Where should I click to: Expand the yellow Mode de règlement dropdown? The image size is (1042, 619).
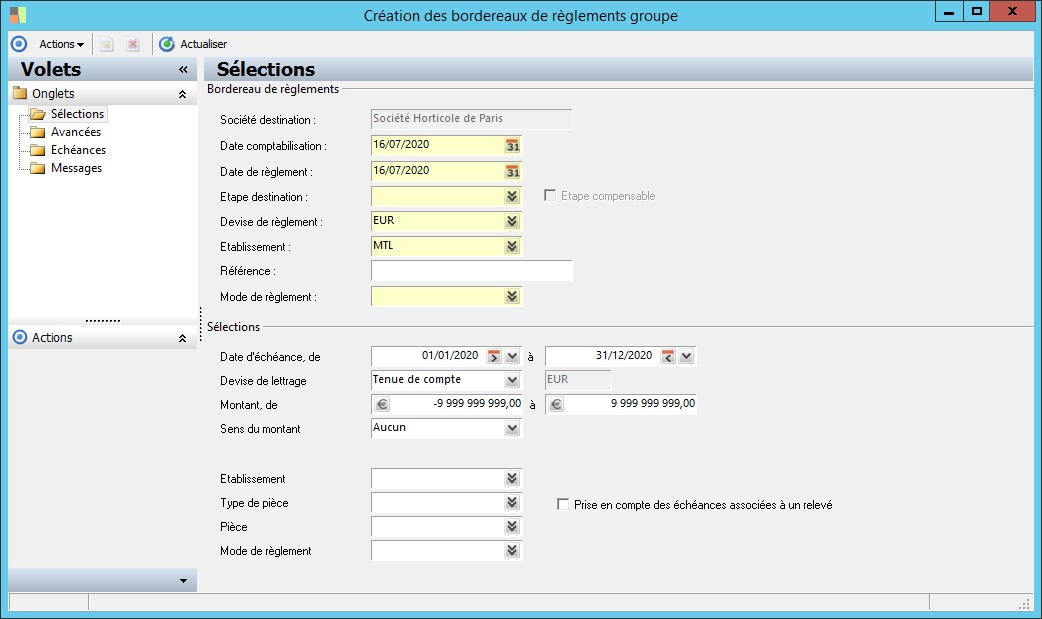coord(512,296)
